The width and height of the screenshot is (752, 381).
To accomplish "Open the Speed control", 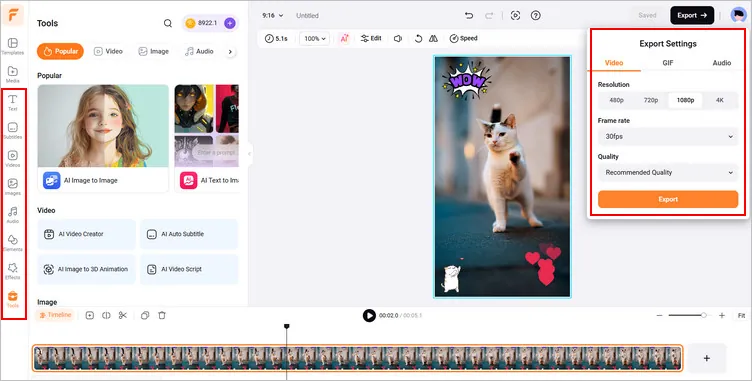I will click(463, 38).
